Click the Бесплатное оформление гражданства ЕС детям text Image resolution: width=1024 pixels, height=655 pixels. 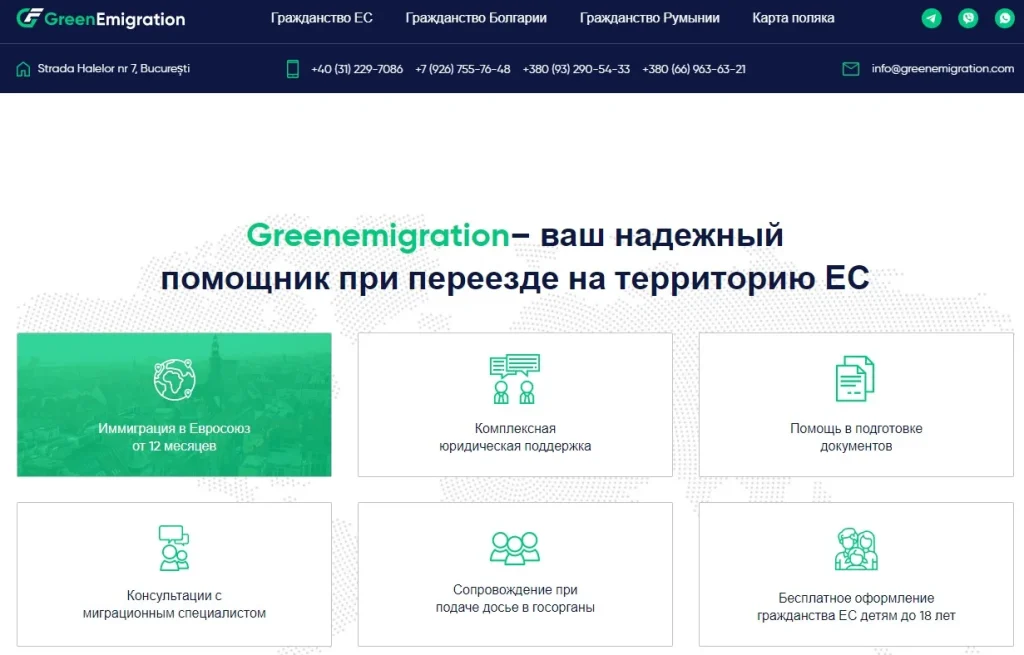856,607
